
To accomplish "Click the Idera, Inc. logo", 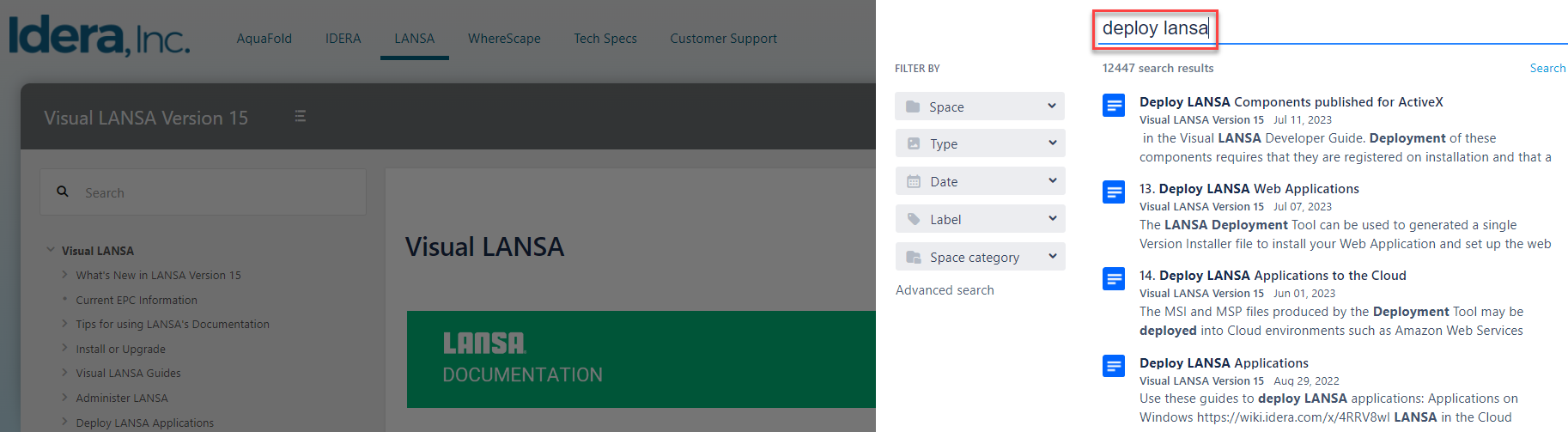I will click(x=100, y=36).
